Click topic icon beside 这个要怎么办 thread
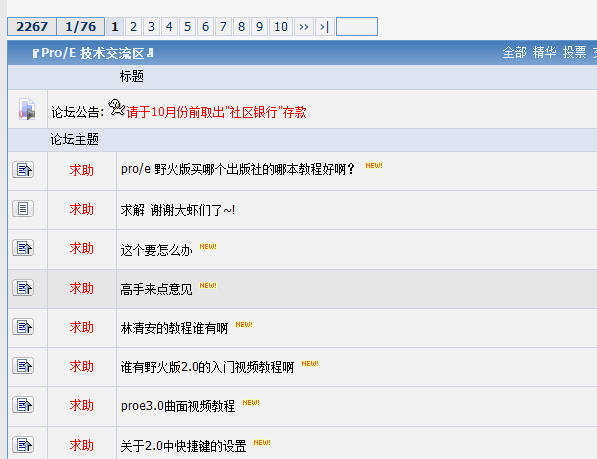597x459 pixels. (x=23, y=248)
